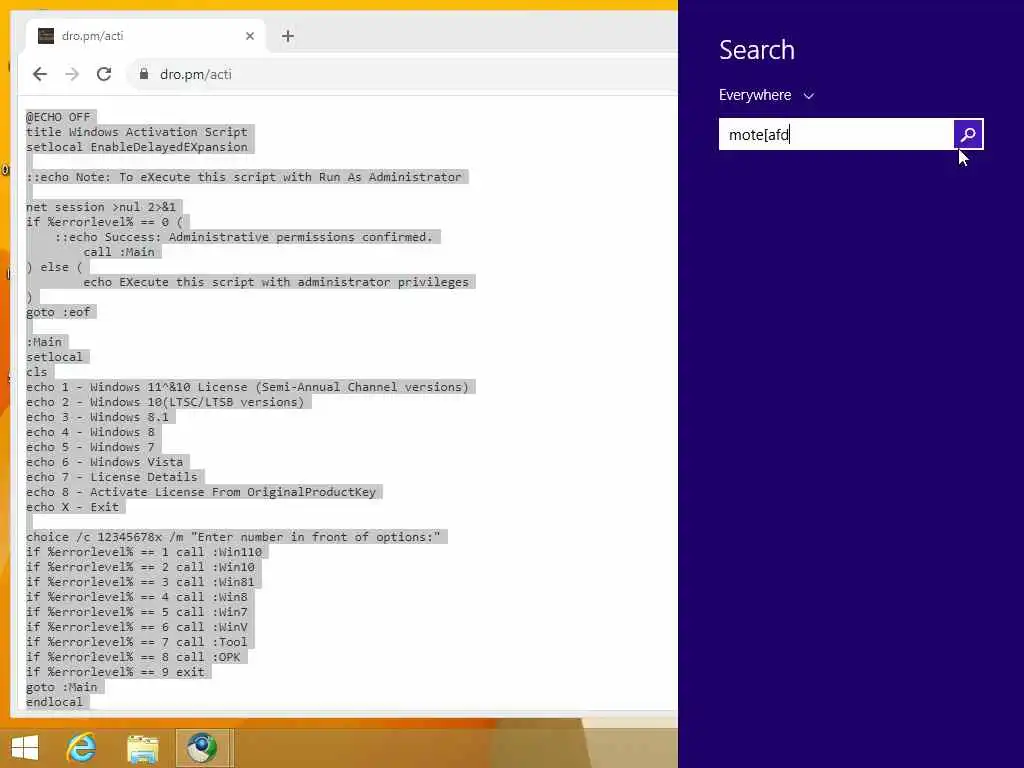Click the ':Main' label line
Screen dimensions: 1024x768
pos(44,342)
